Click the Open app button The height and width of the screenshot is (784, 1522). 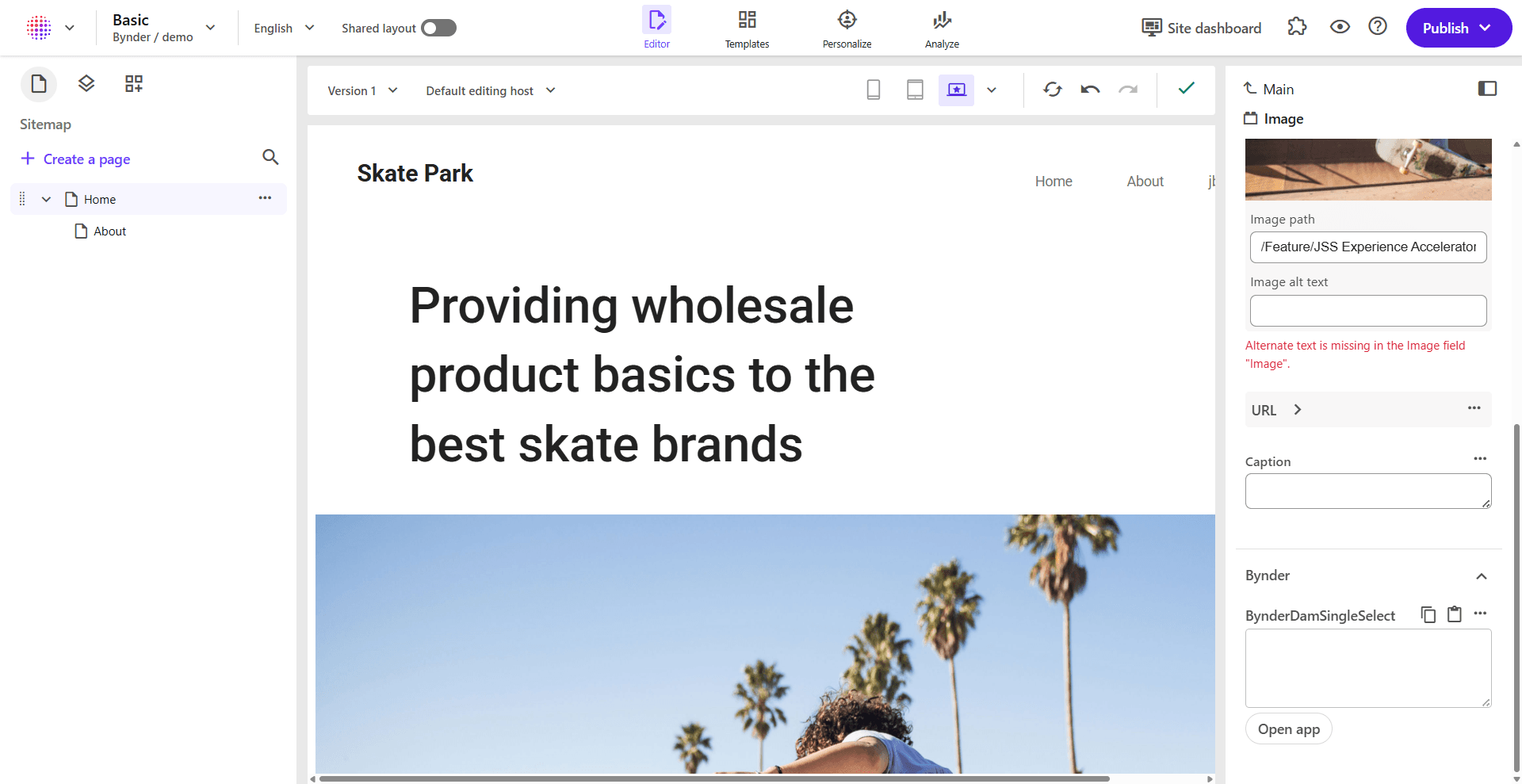1288,729
